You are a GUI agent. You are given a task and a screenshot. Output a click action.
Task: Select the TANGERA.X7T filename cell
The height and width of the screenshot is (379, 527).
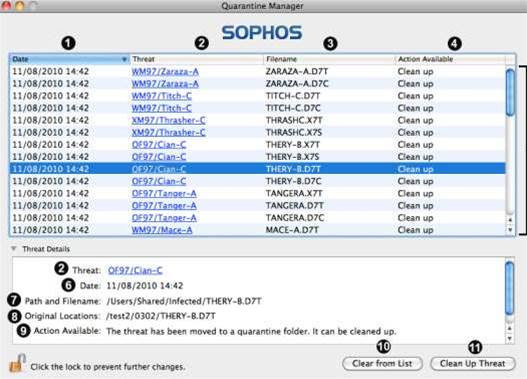pyautogui.click(x=294, y=194)
